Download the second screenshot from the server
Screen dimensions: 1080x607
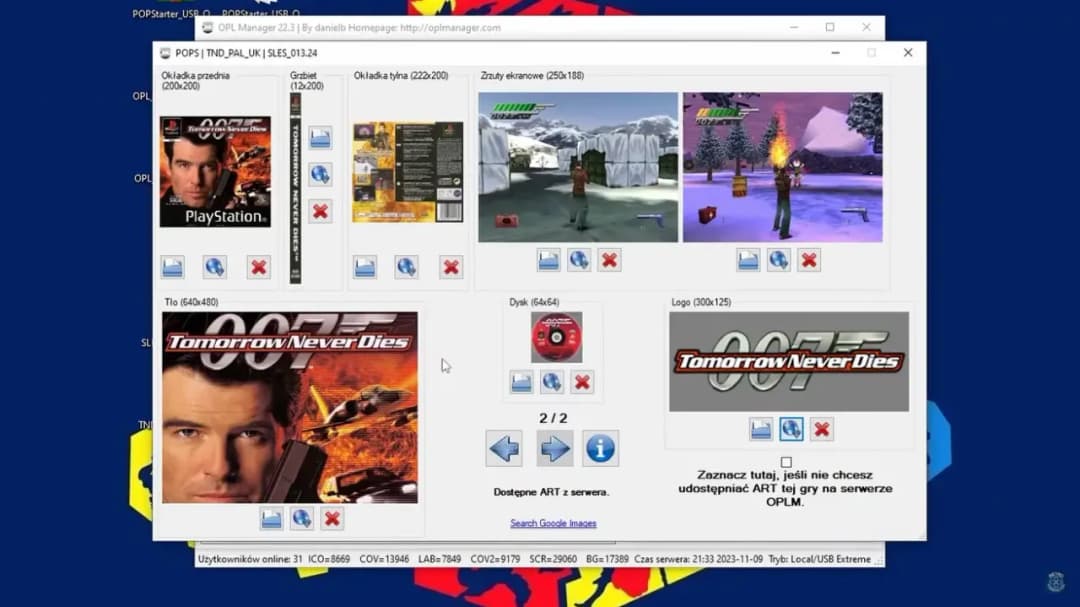pos(778,259)
